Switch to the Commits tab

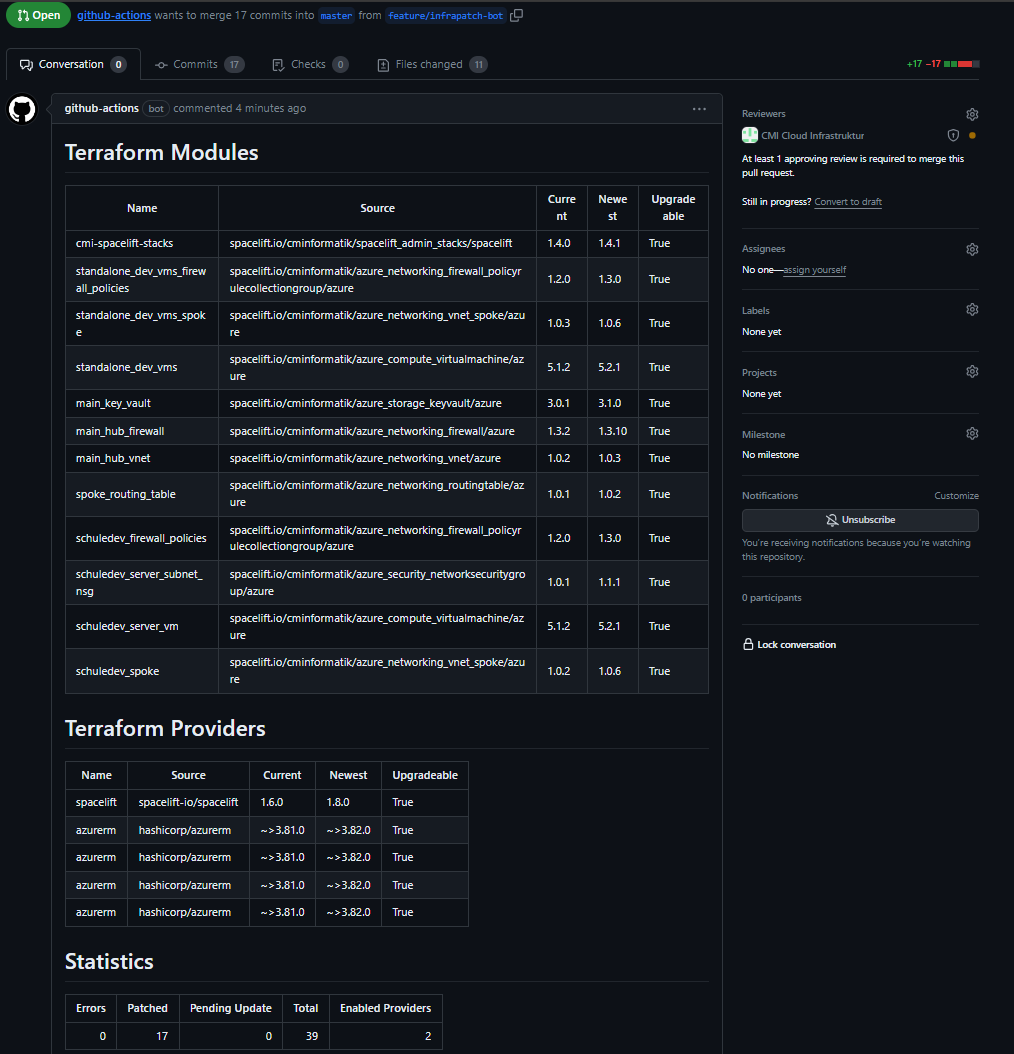pyautogui.click(x=199, y=65)
